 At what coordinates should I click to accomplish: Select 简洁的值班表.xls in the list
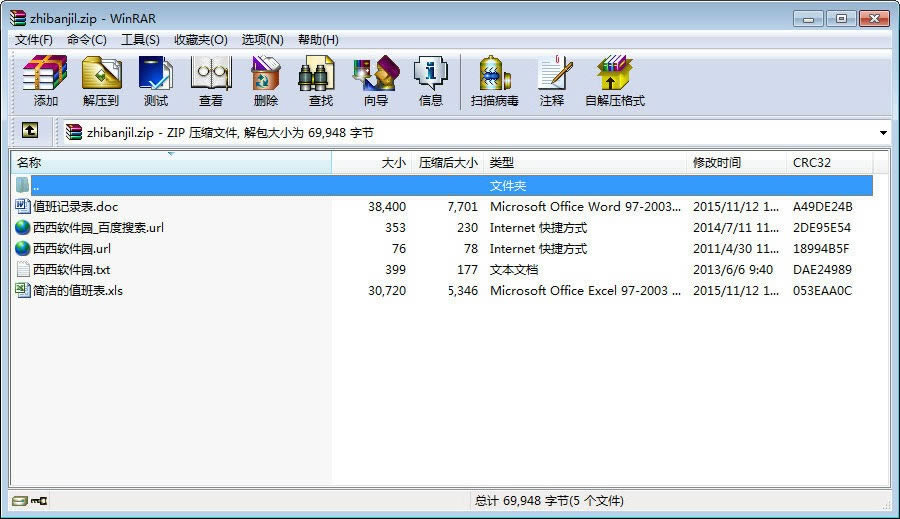(78, 291)
